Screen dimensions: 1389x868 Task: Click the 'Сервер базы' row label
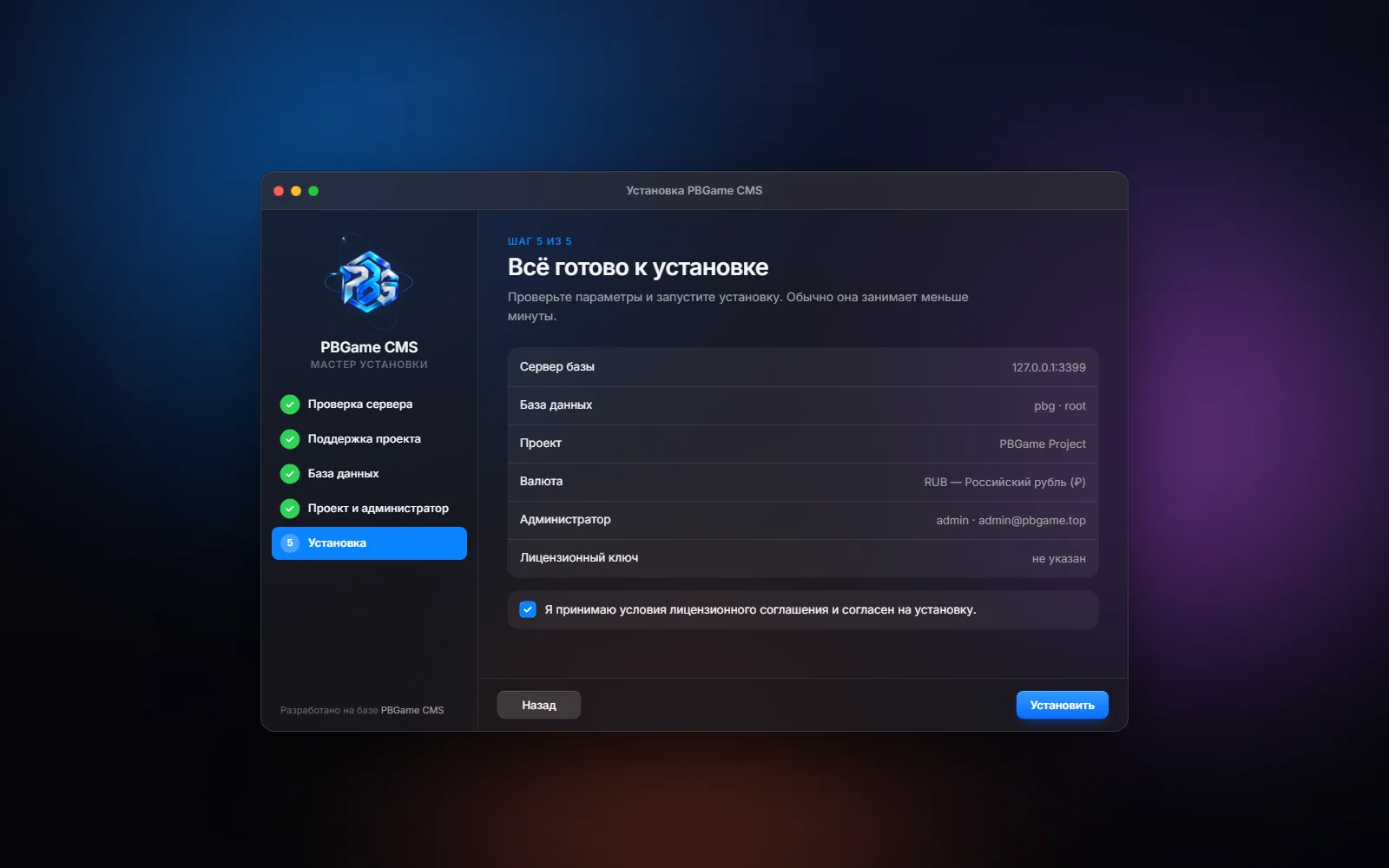(557, 366)
